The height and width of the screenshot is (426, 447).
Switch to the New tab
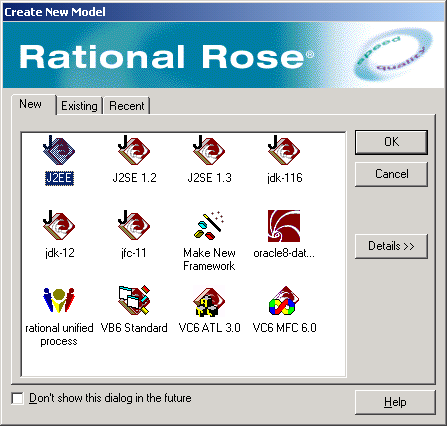click(x=33, y=105)
